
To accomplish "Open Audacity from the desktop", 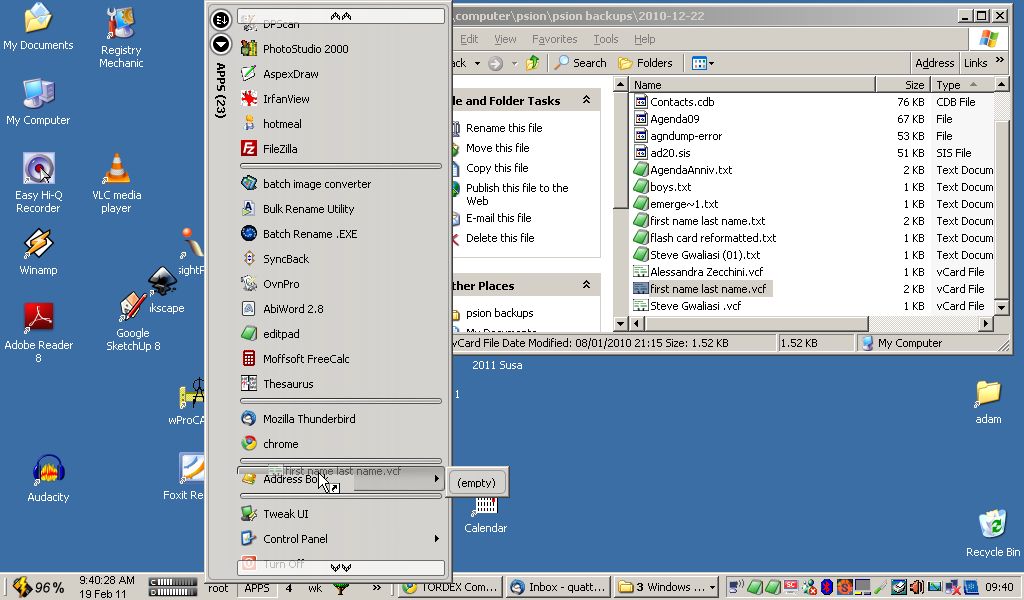I will [x=48, y=478].
